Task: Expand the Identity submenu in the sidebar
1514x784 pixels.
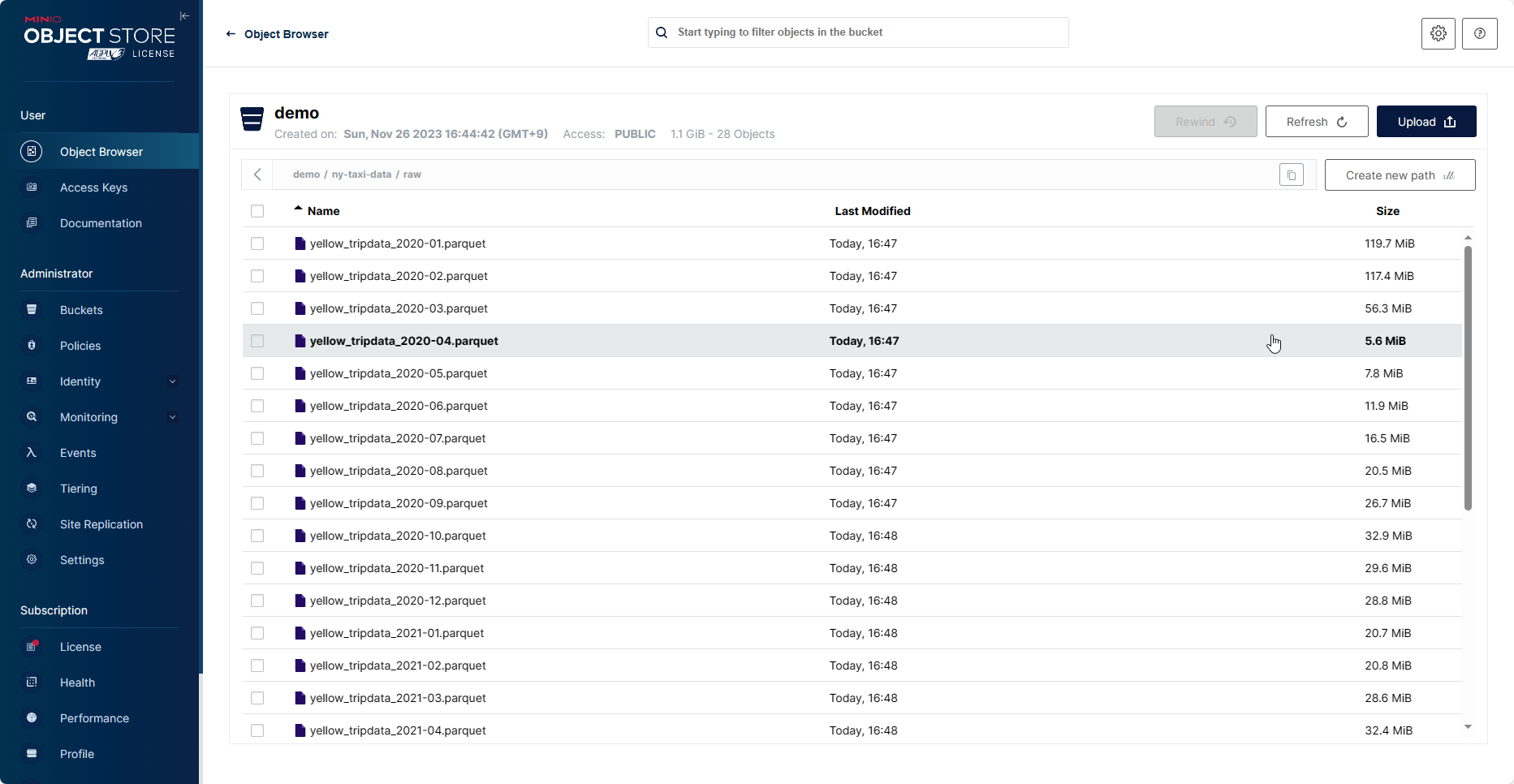Action: pos(172,381)
